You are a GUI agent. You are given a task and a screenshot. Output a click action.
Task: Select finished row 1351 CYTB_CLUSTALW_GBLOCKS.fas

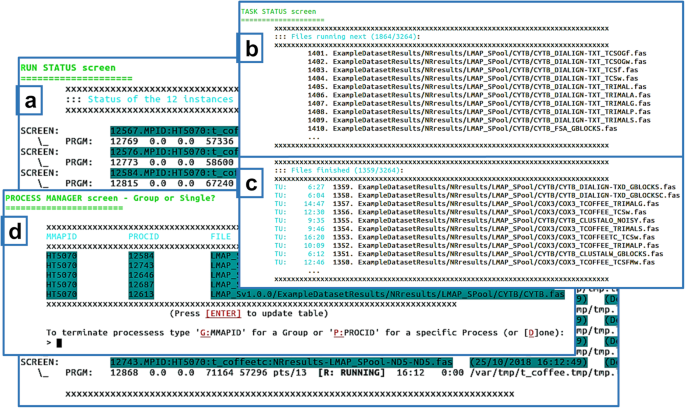469,254
